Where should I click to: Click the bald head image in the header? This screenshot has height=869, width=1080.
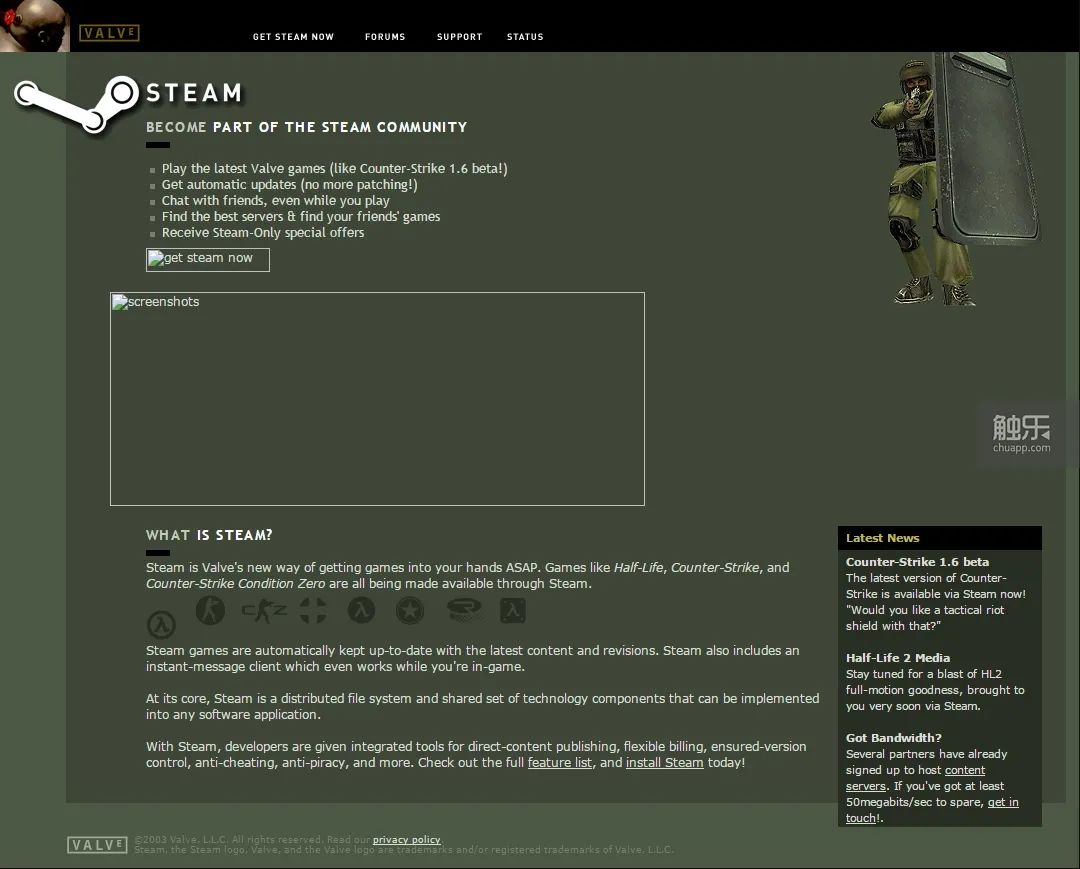pyautogui.click(x=34, y=26)
